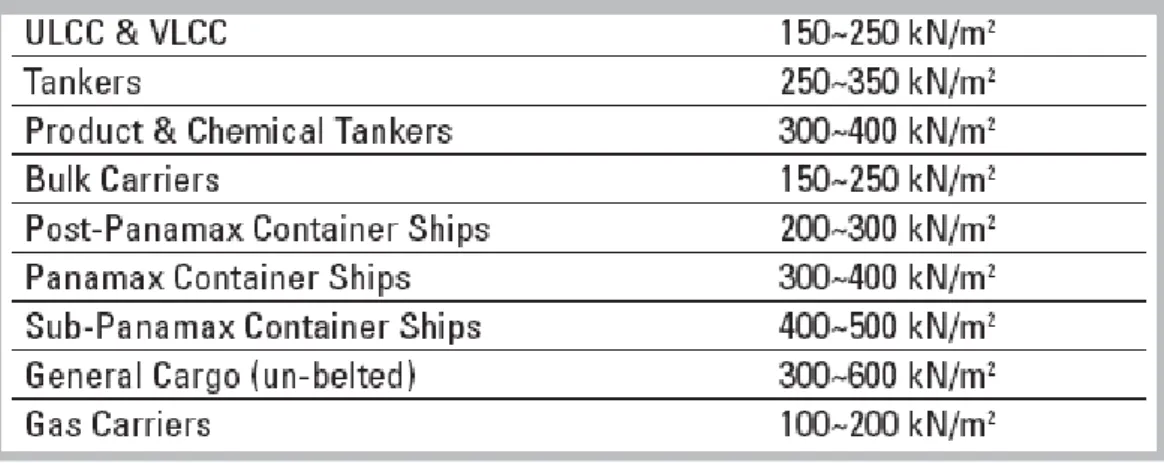
Task: Select the 300~600 kN/m² value
Action: (887, 376)
